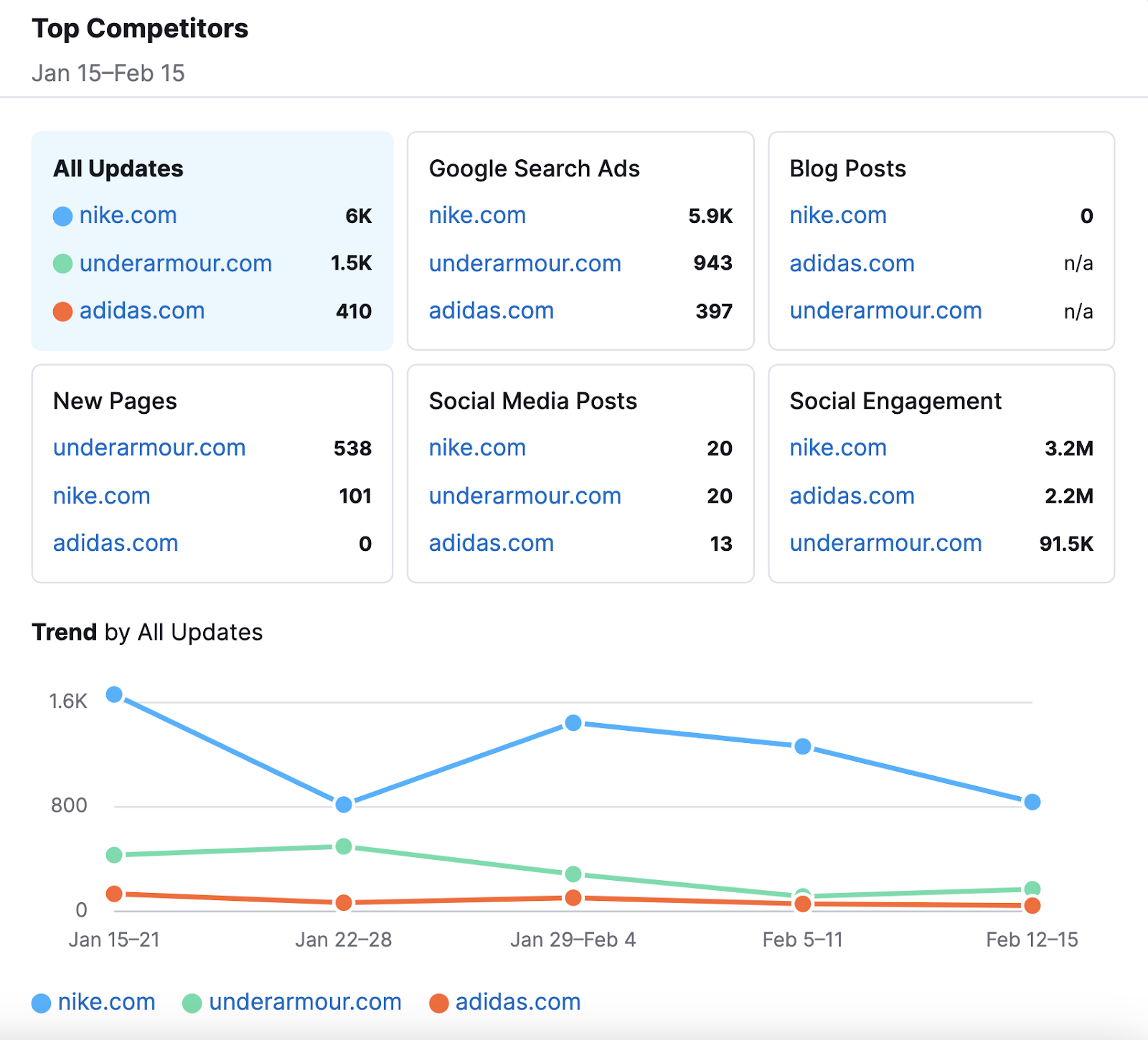1148x1040 pixels.
Task: Click the orange data point at Feb 12–15
Action: (1031, 907)
